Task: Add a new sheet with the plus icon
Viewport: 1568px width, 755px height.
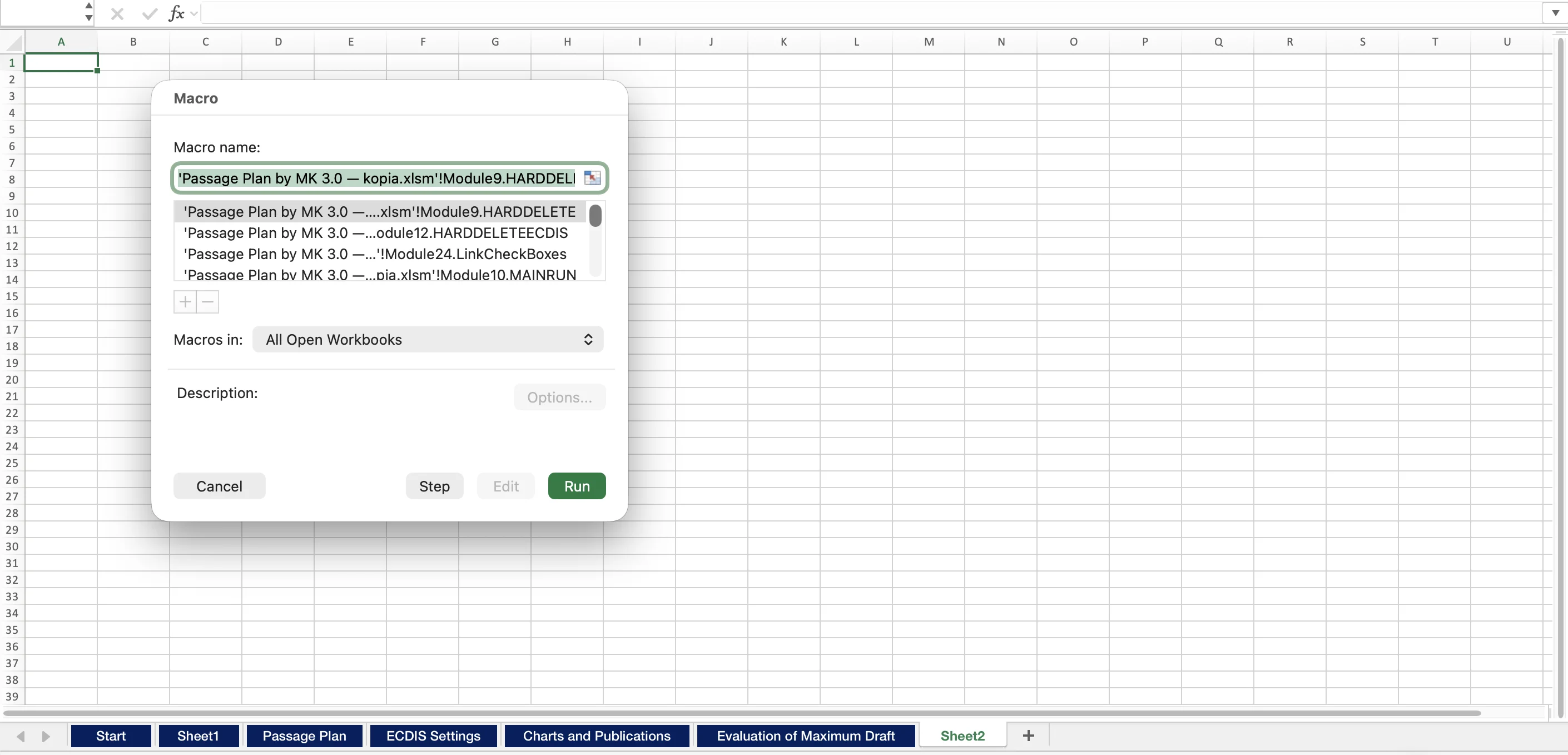Action: click(1028, 736)
